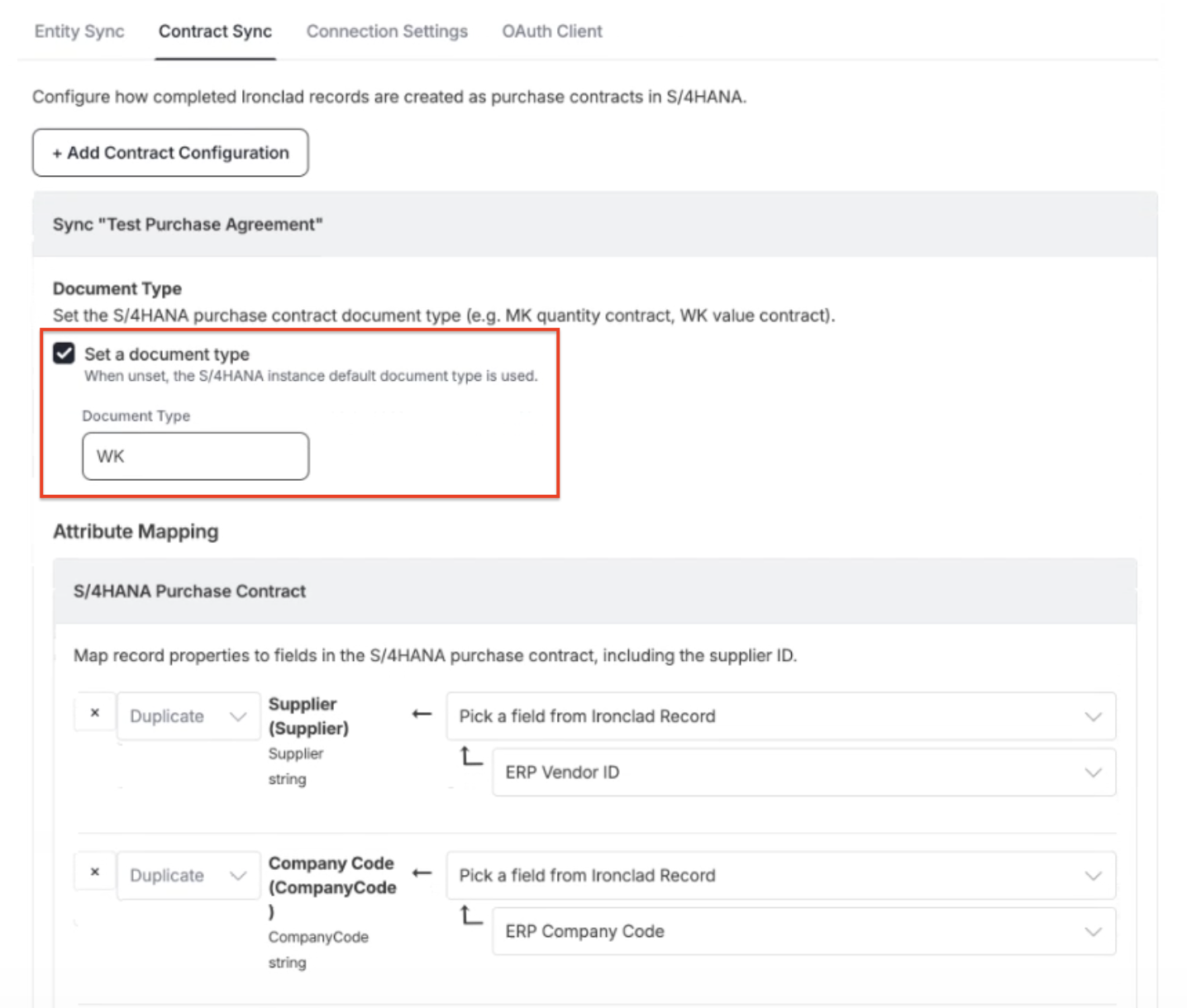Select the Contract Sync tab
Viewport: 1187px width, 1008px height.
215,31
